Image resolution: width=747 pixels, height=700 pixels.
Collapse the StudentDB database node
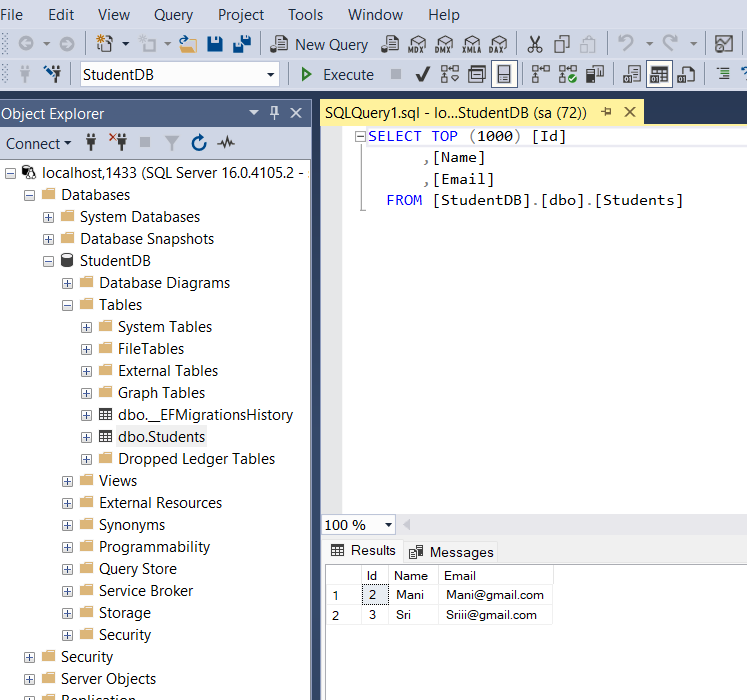click(x=49, y=261)
